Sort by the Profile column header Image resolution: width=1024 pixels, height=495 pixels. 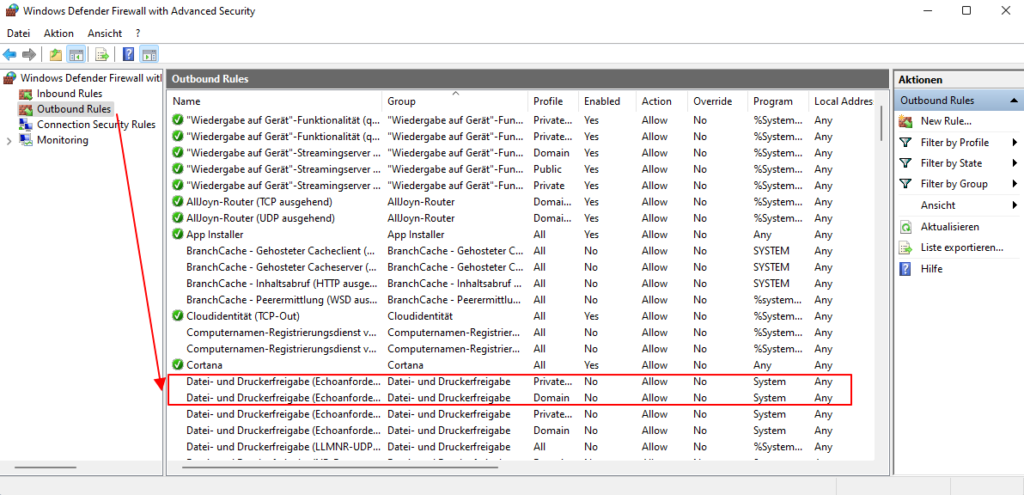[553, 101]
